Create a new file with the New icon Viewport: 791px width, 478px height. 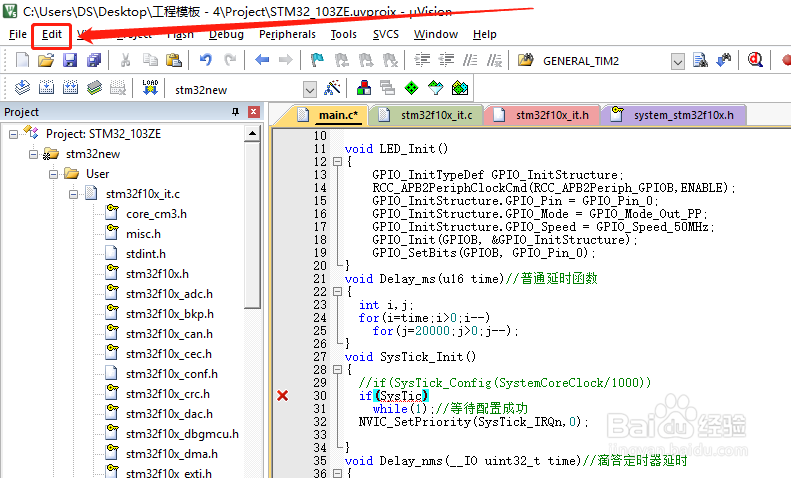click(x=22, y=60)
